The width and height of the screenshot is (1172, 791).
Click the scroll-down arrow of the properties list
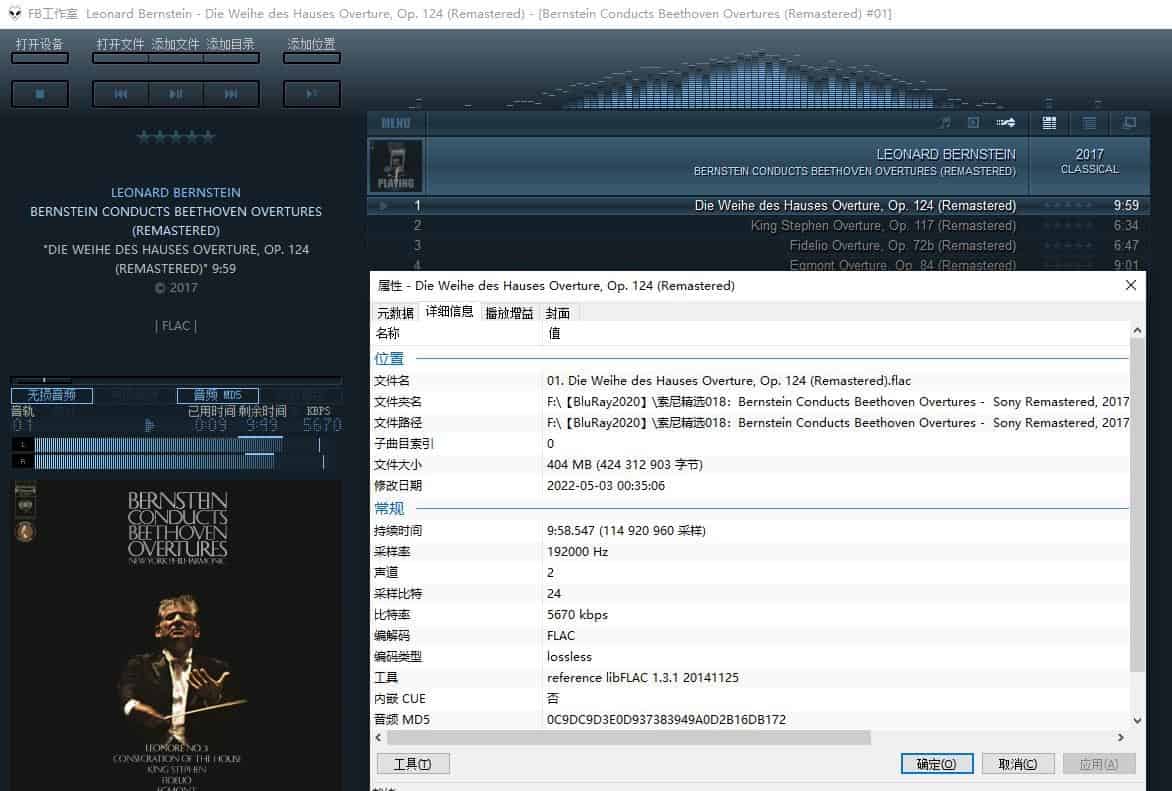1137,721
